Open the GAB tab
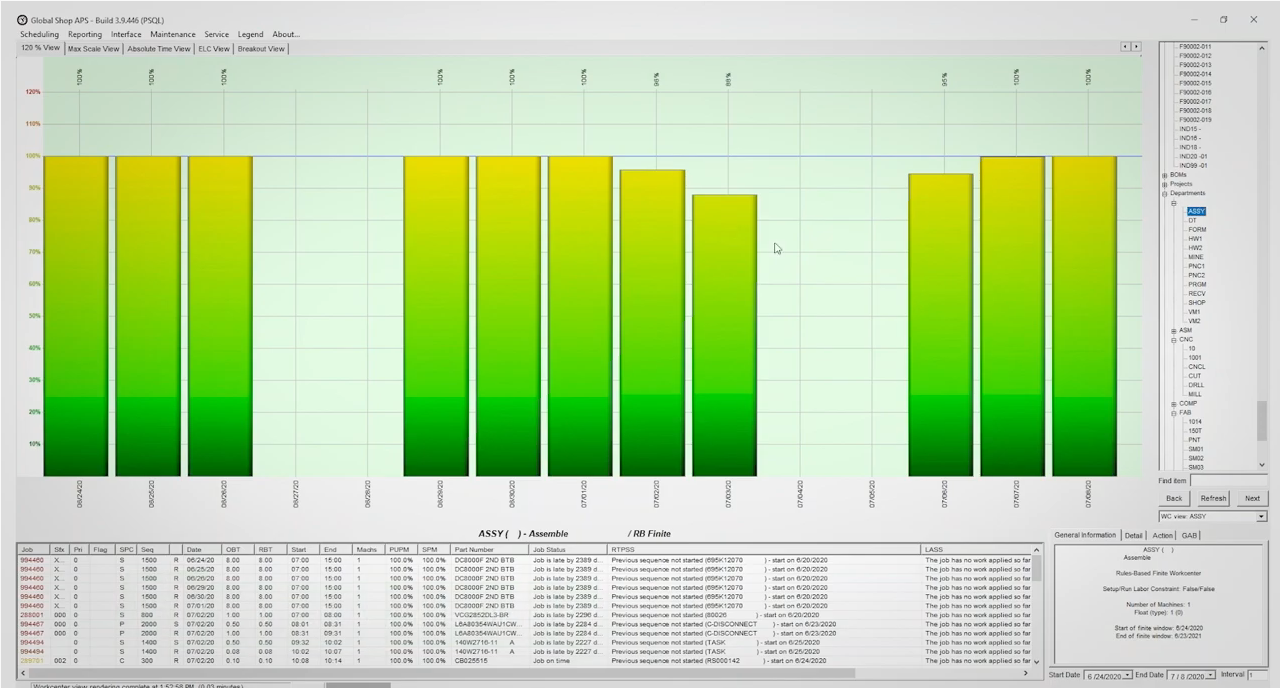This screenshot has height=688, width=1280. click(x=1189, y=535)
